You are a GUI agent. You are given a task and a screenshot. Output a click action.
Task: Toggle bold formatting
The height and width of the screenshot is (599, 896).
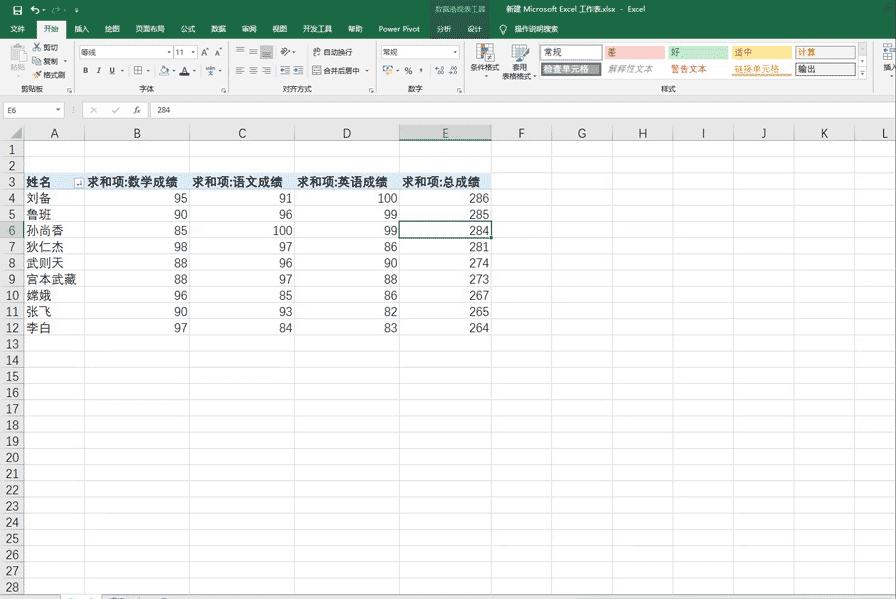[x=85, y=71]
